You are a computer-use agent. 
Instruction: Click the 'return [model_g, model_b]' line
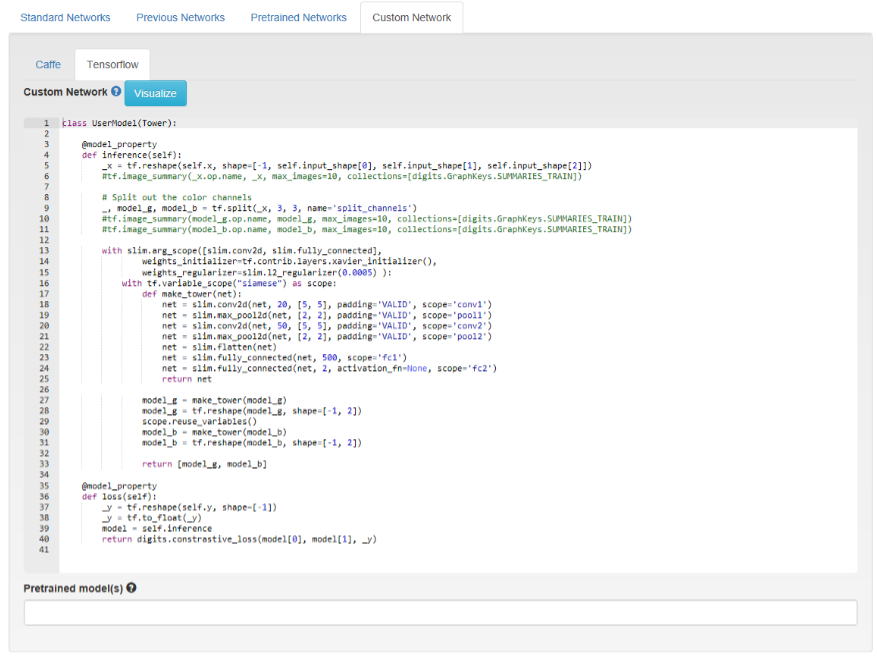[204, 464]
